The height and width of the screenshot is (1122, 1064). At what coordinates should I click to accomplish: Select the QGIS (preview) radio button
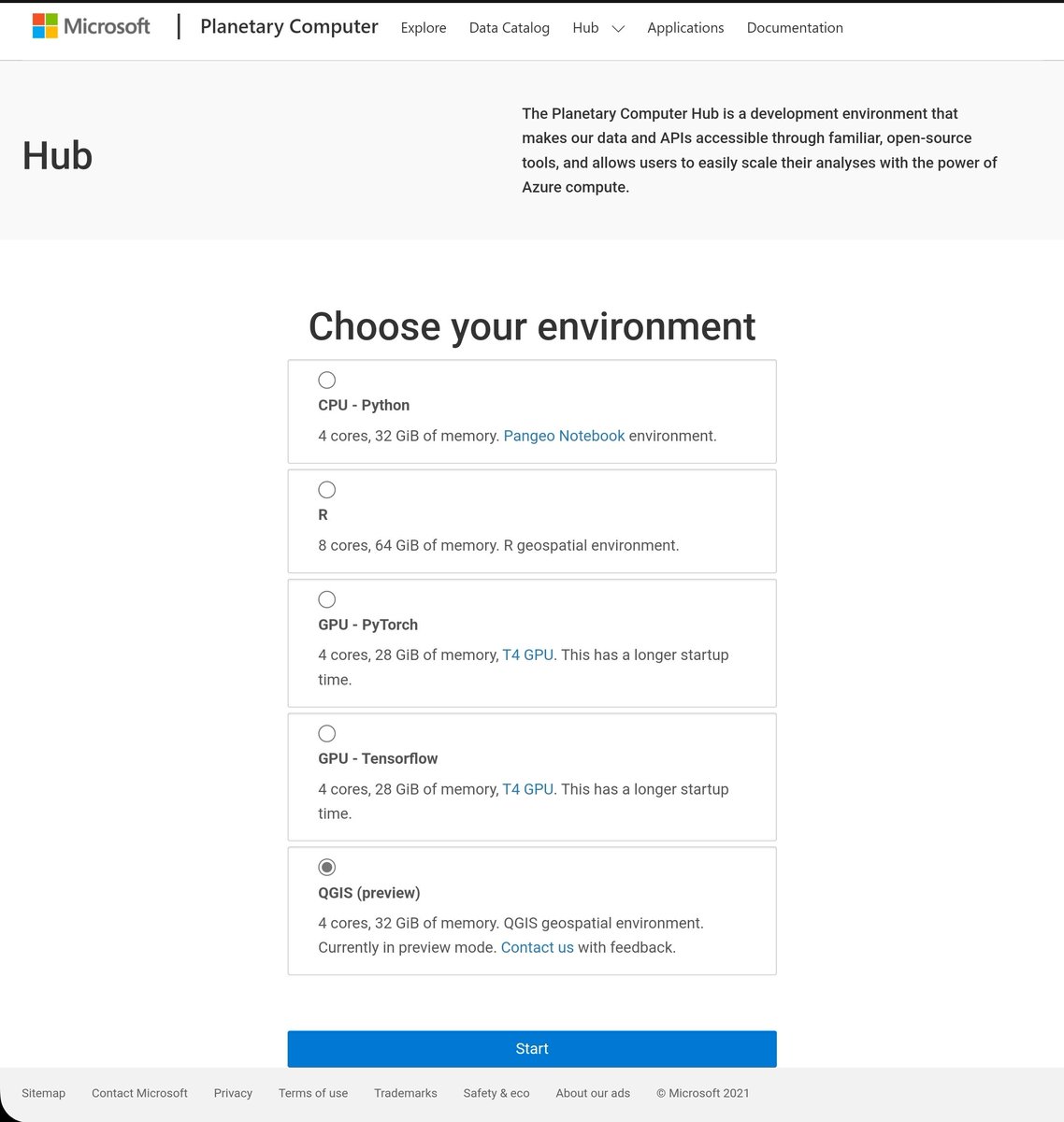click(326, 867)
